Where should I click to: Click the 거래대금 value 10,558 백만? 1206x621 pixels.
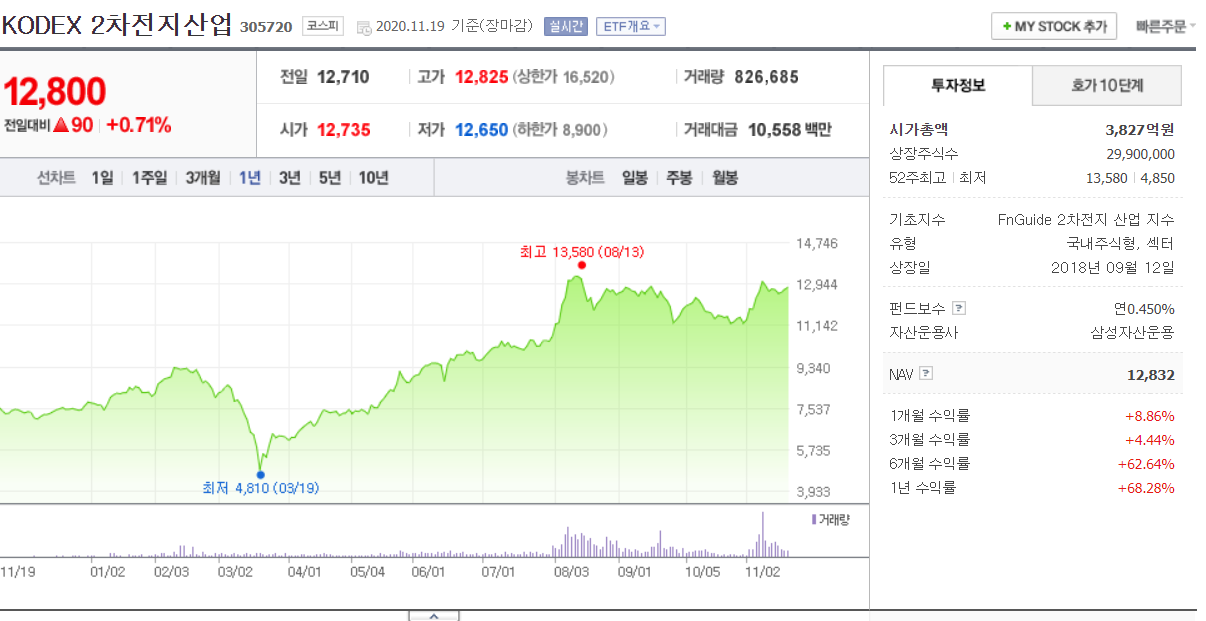[790, 130]
